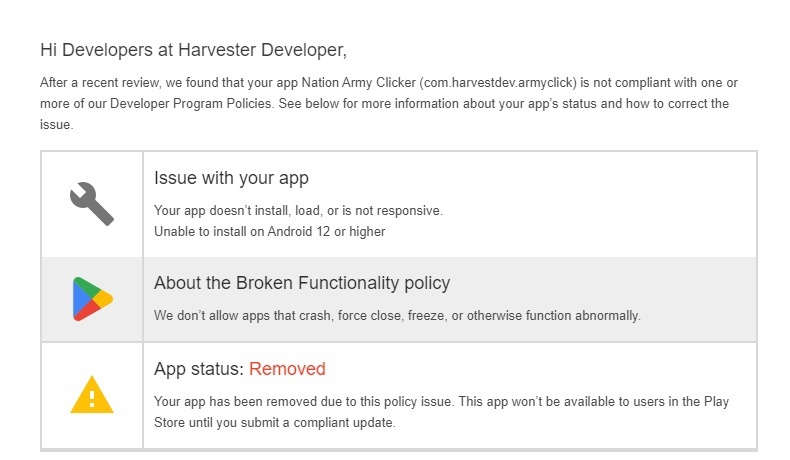
Task: Click the yellow warning triangle icon
Action: click(x=92, y=395)
